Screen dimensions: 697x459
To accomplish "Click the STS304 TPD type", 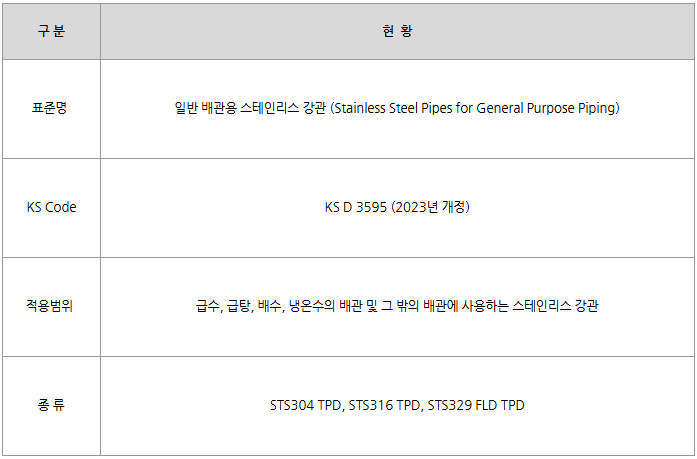I will coord(305,405).
